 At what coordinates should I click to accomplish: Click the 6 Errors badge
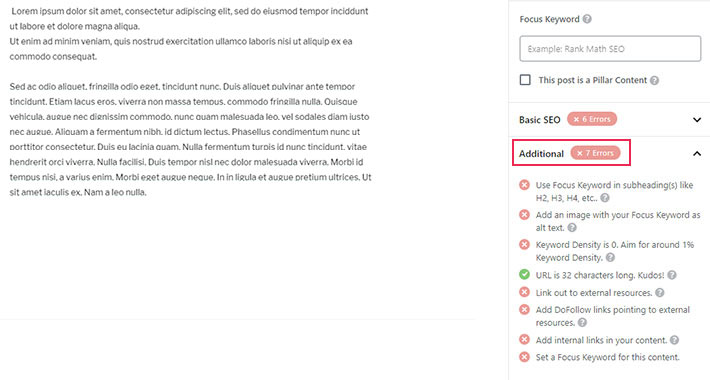click(592, 119)
